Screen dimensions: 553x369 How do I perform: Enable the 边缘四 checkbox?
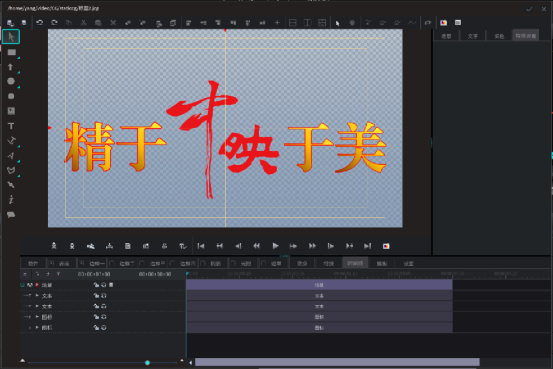[172, 263]
